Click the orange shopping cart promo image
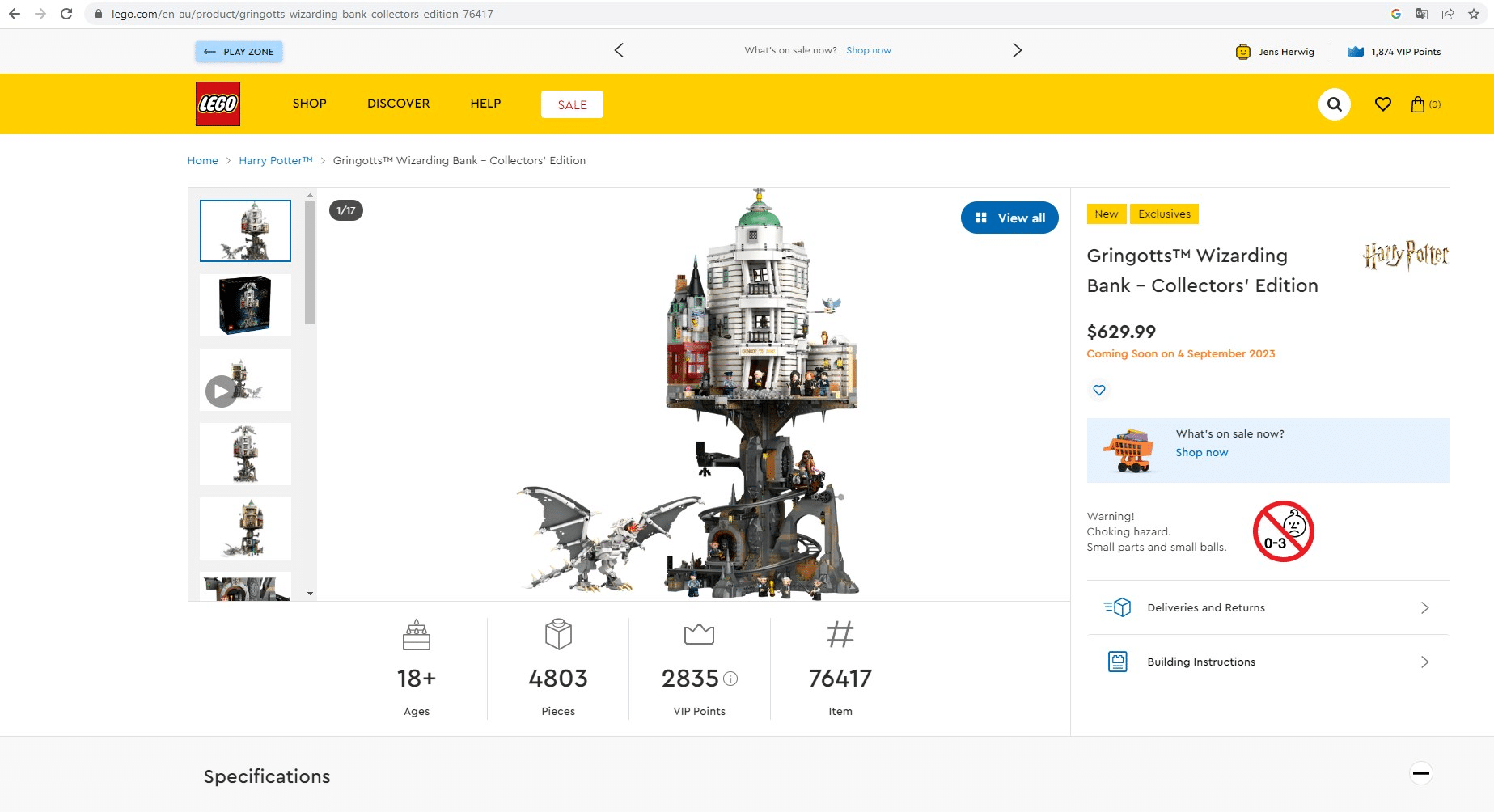This screenshot has width=1494, height=812. coord(1128,451)
